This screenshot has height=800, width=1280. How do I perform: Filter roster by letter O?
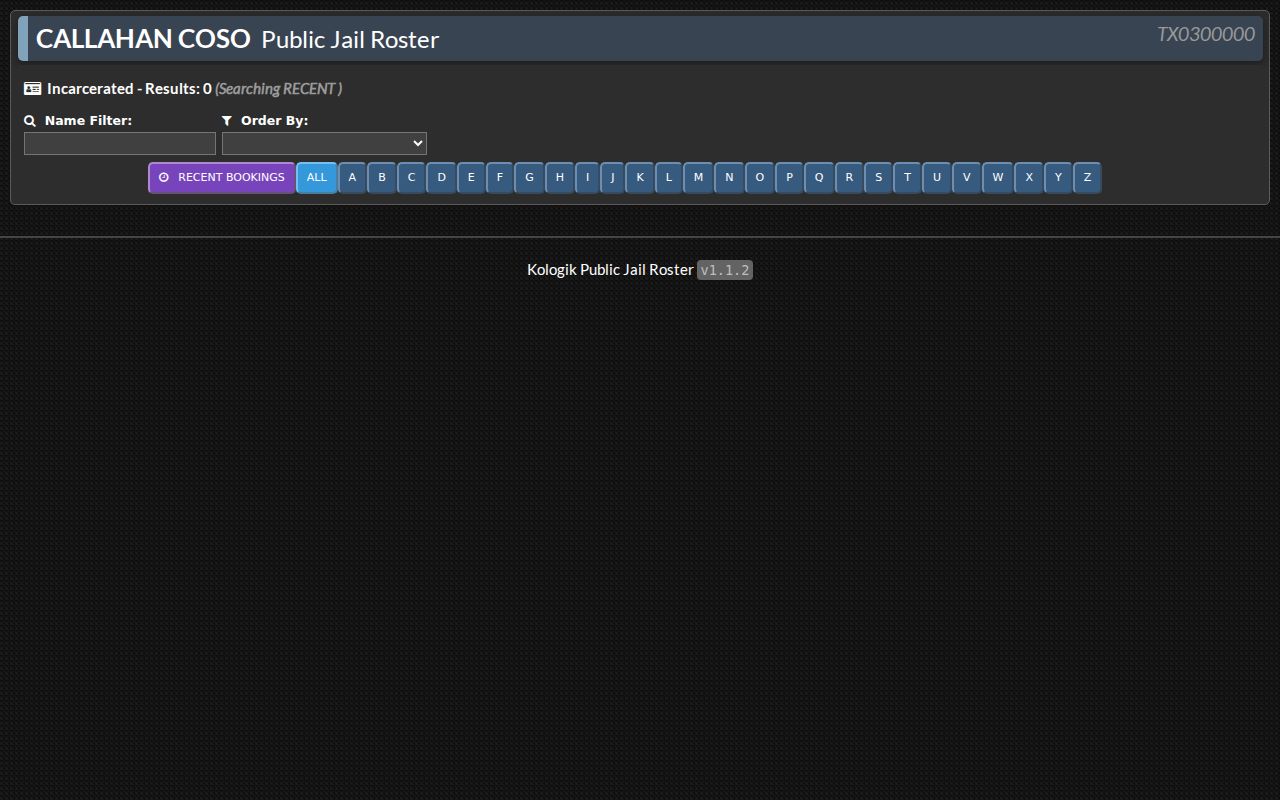coord(760,178)
